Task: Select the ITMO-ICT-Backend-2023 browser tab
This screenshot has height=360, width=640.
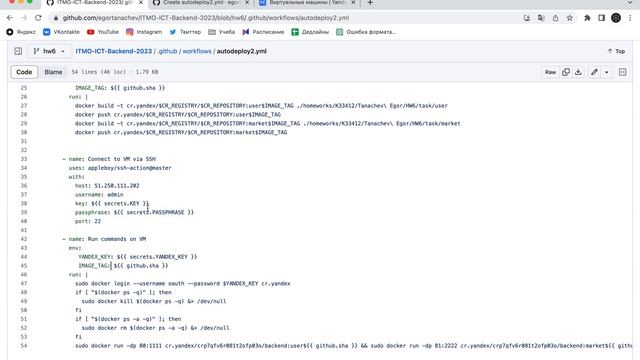Action: 94,3
